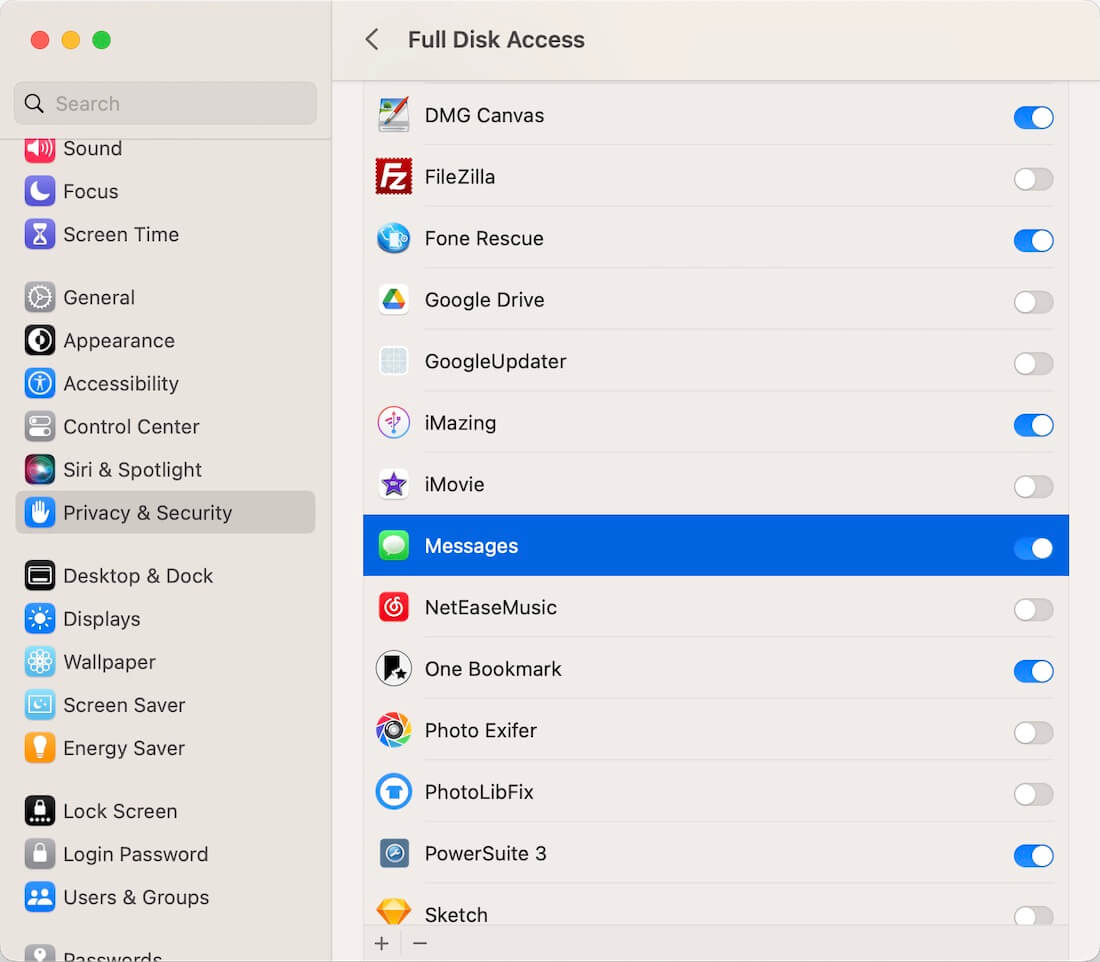
Task: Click the Siri & Spotlight icon
Action: [40, 469]
